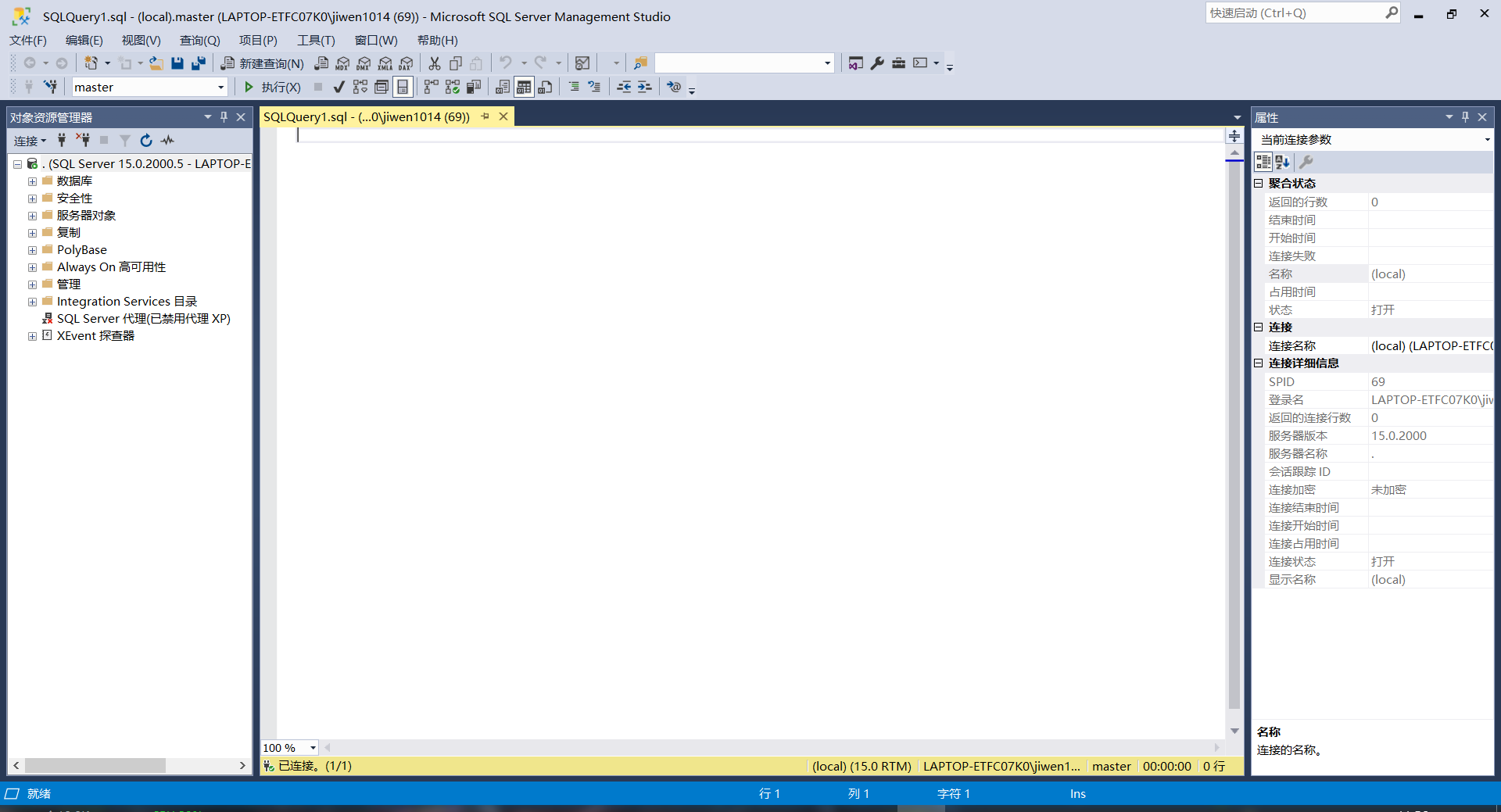Image resolution: width=1501 pixels, height=812 pixels.
Task: Click Object Explorer's Activity Monitor pulse icon
Action: pyautogui.click(x=167, y=141)
